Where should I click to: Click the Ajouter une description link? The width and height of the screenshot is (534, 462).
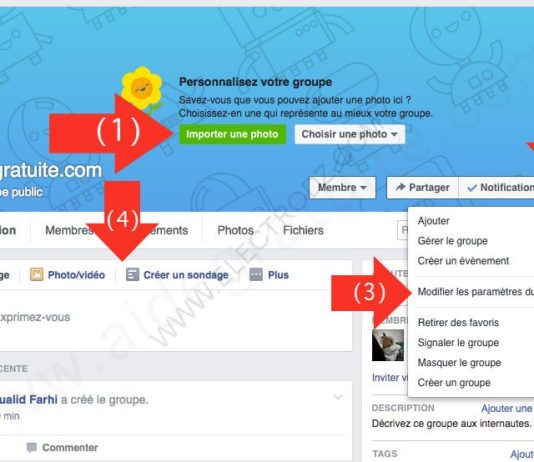tap(507, 408)
